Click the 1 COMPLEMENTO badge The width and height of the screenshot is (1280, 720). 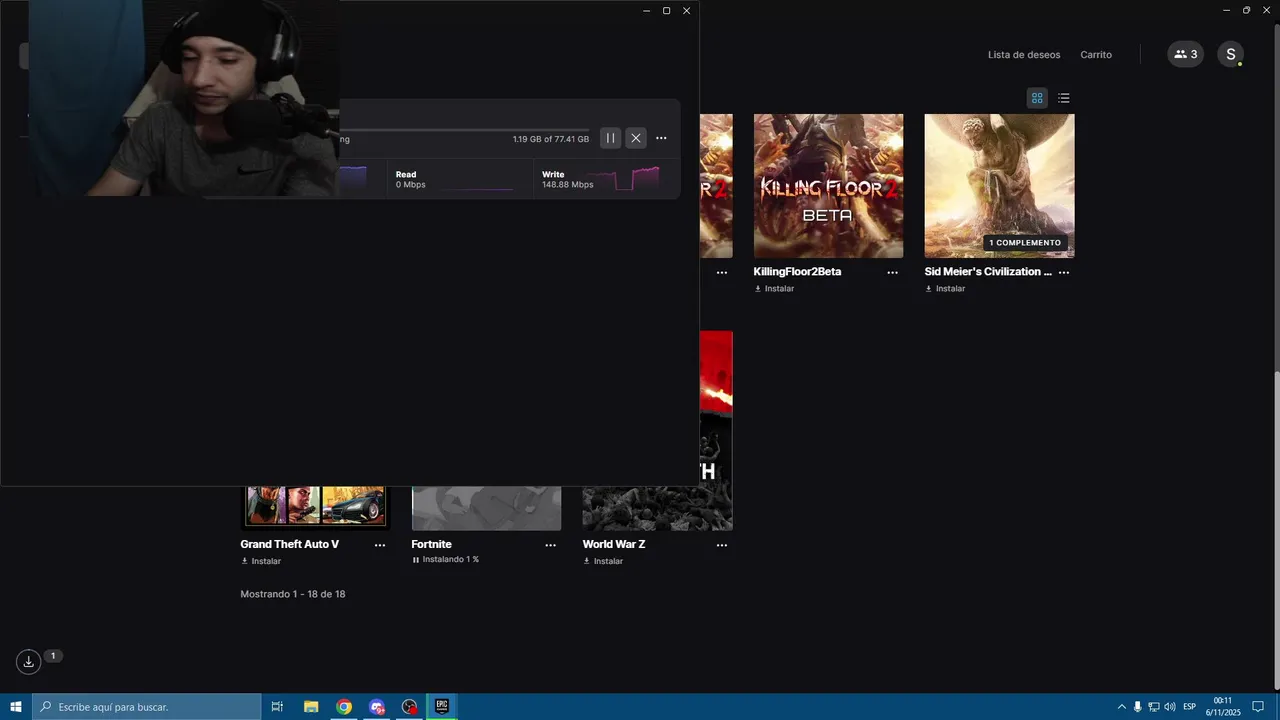point(1025,243)
